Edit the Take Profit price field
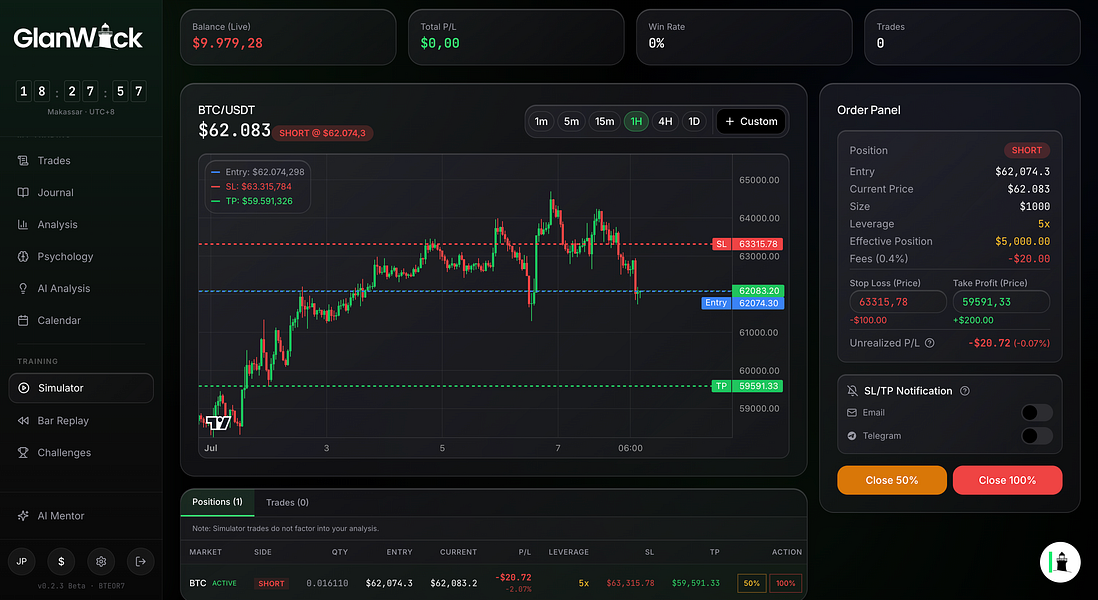This screenshot has height=600, width=1098. coord(1001,302)
